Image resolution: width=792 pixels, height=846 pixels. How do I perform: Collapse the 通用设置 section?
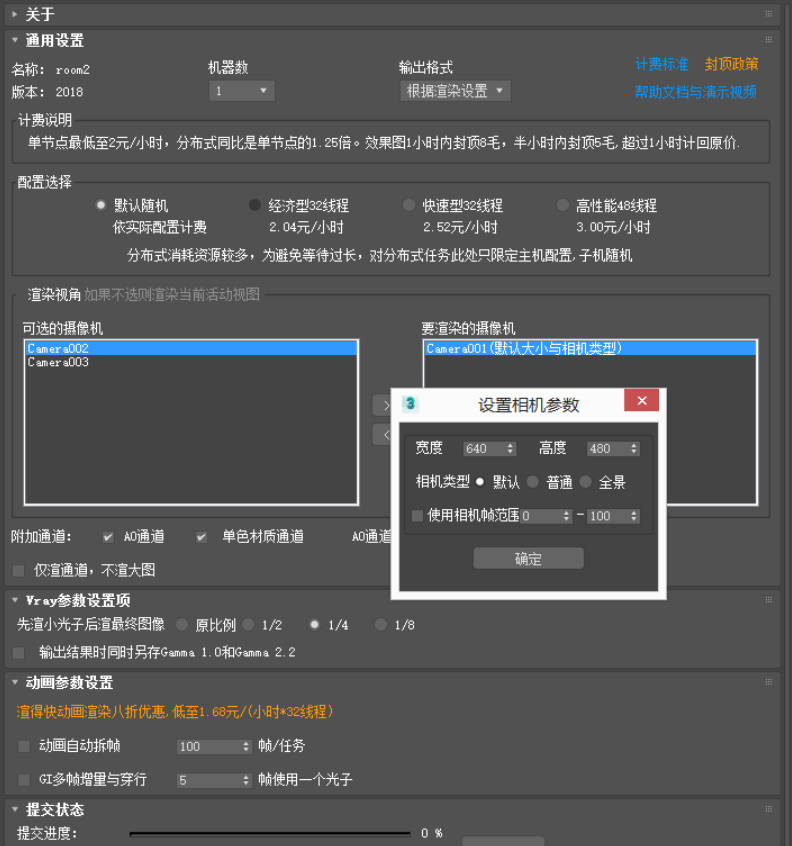tap(15, 41)
